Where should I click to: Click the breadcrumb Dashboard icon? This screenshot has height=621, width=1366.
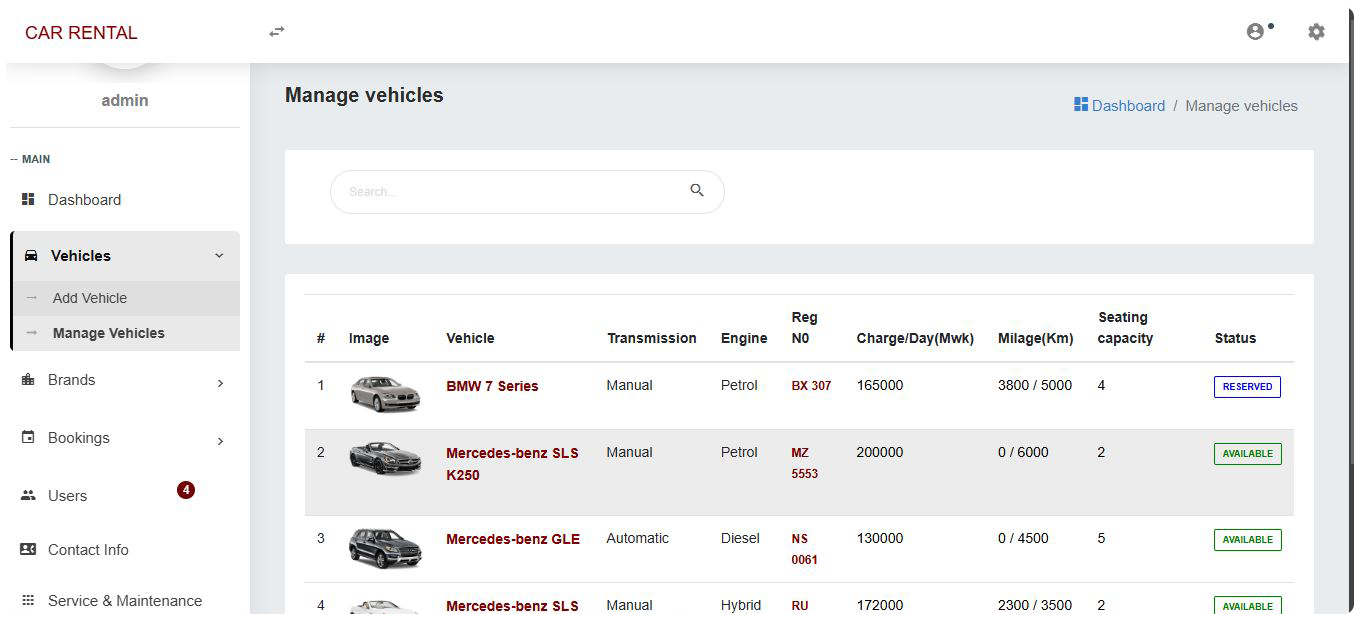[1081, 105]
